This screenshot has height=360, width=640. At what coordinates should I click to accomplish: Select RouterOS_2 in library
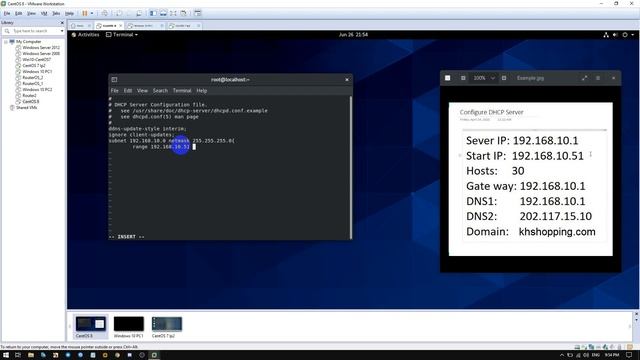coord(32,78)
